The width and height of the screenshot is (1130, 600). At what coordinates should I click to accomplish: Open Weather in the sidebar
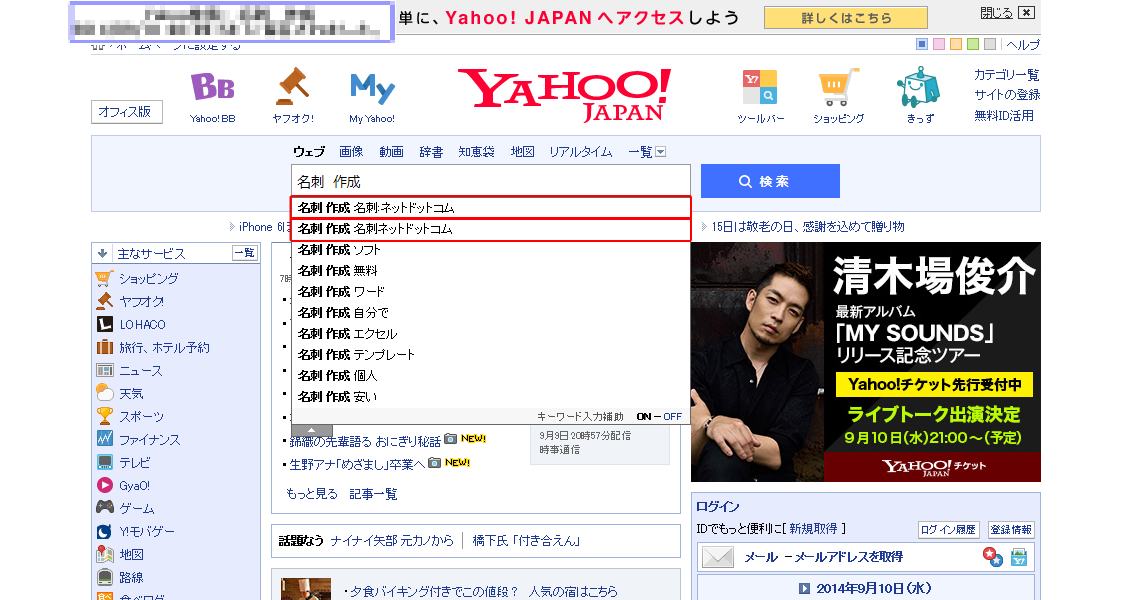[131, 393]
